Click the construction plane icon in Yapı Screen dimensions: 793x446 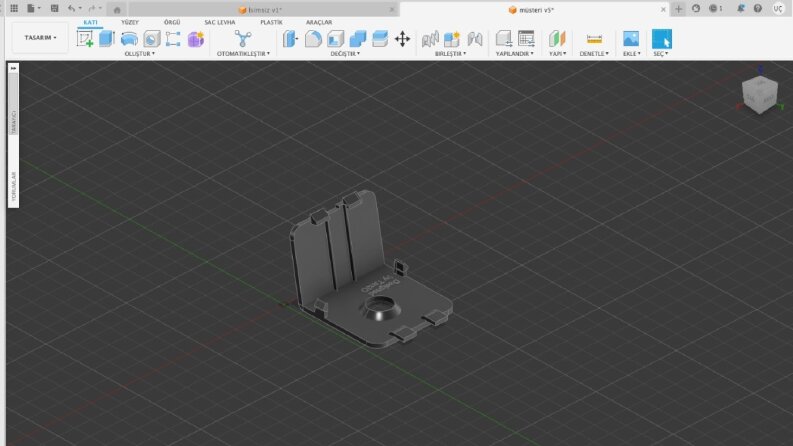[x=557, y=39]
